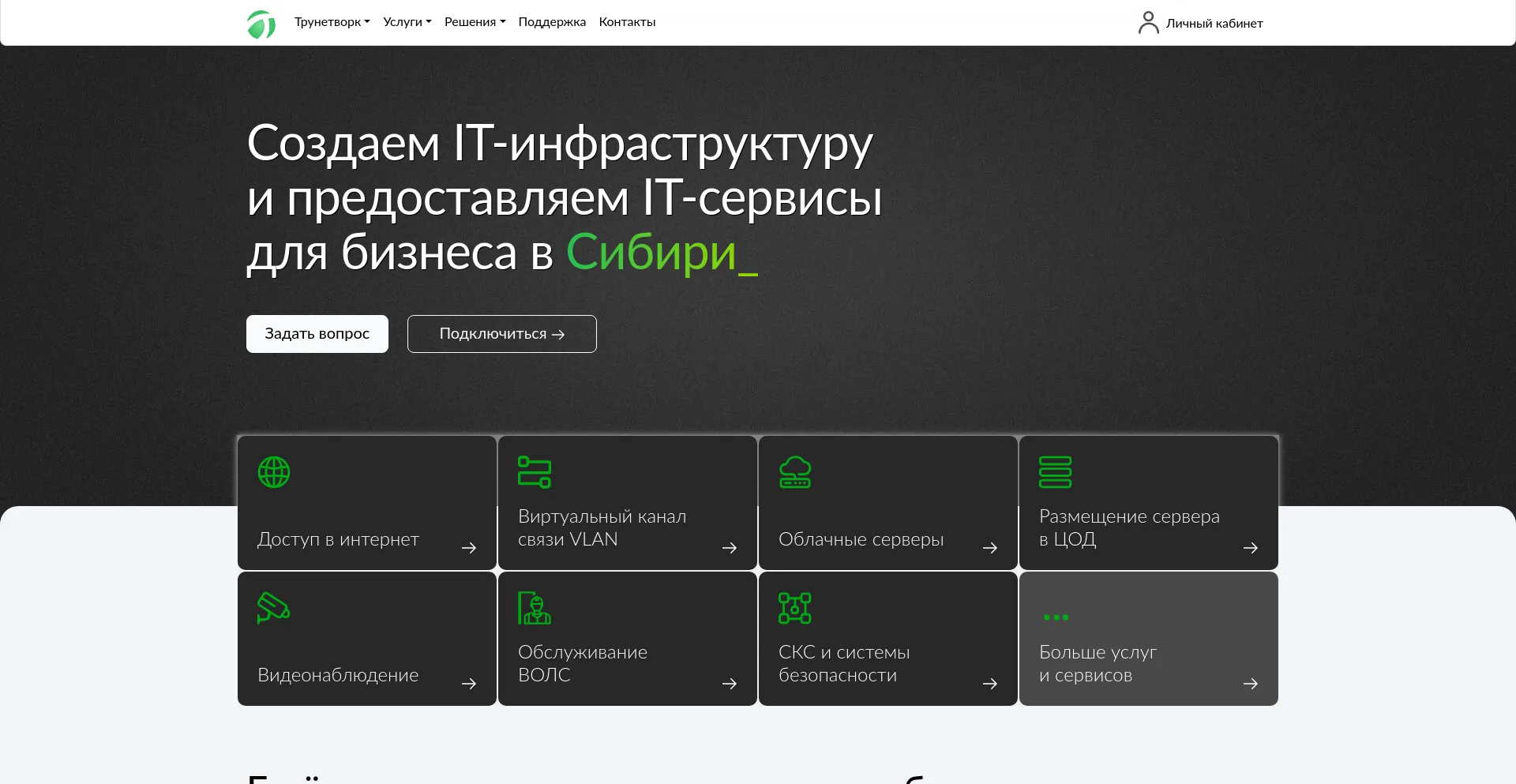
Task: Open Размещение сервера в ЦОД text
Action: click(1129, 527)
